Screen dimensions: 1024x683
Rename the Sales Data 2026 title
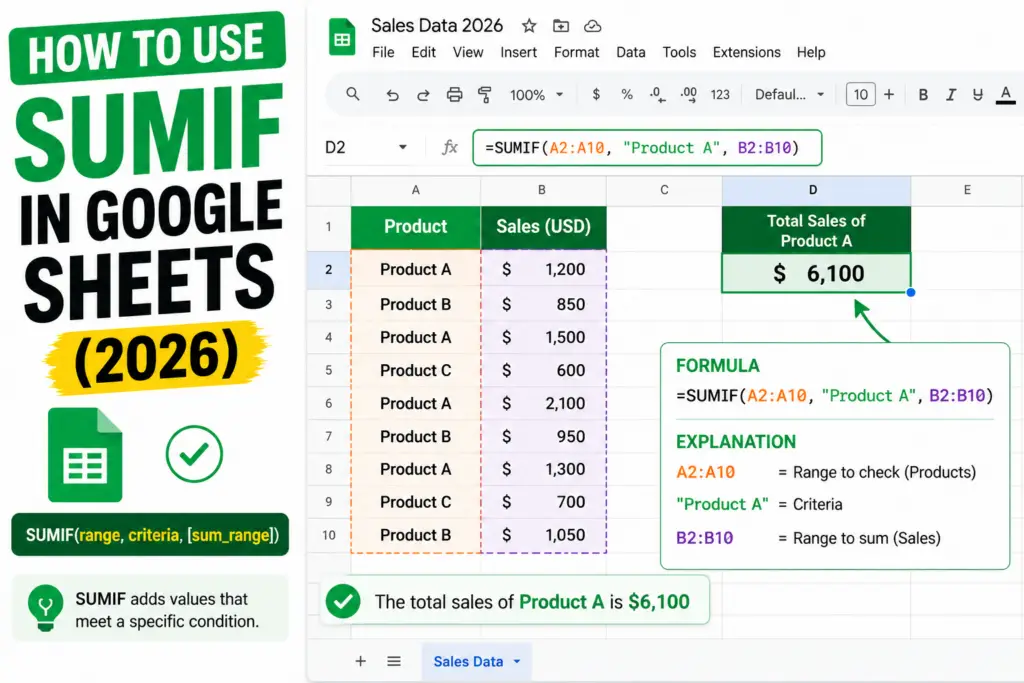pyautogui.click(x=437, y=25)
